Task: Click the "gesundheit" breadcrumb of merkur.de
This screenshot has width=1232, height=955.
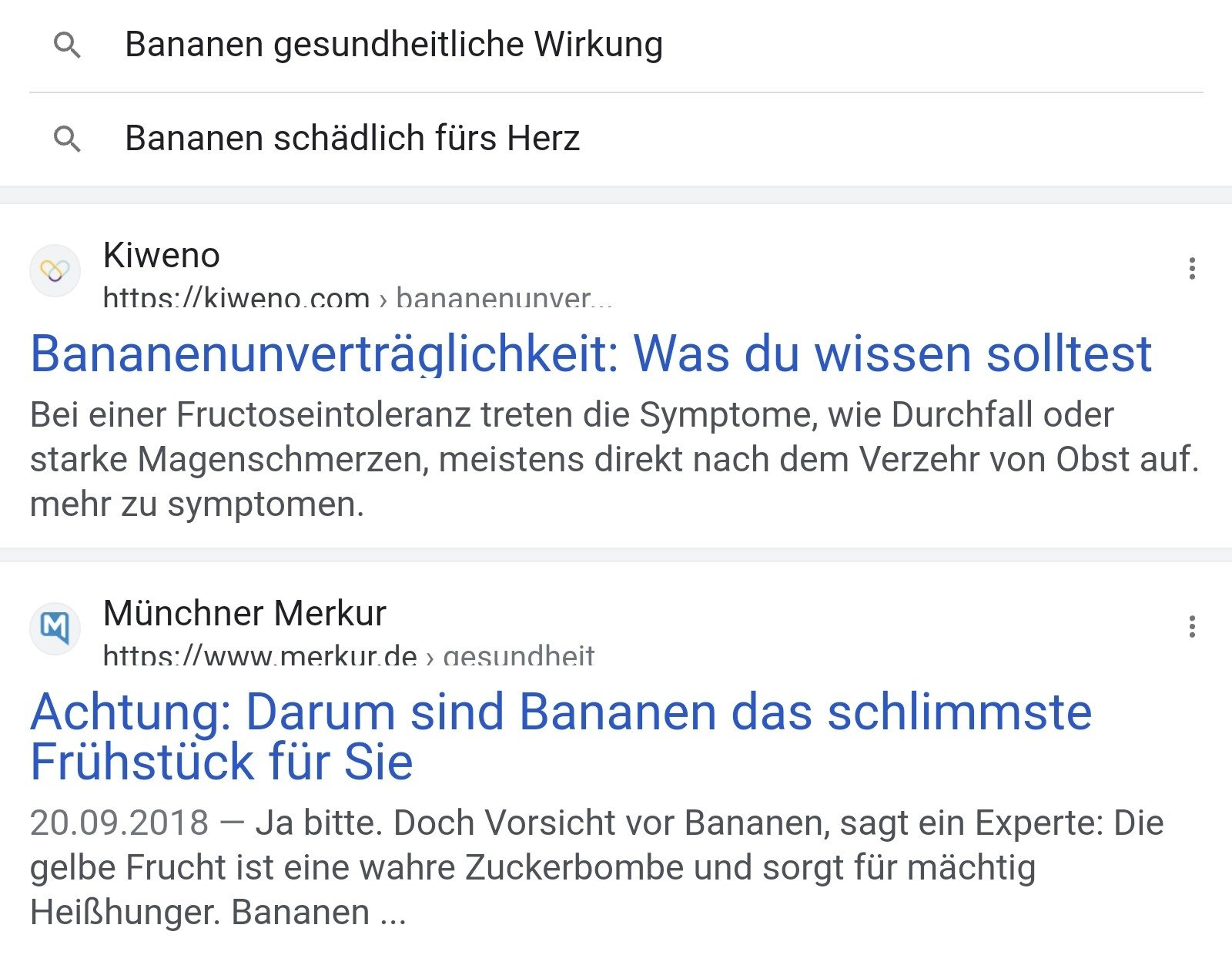Action: tap(519, 656)
